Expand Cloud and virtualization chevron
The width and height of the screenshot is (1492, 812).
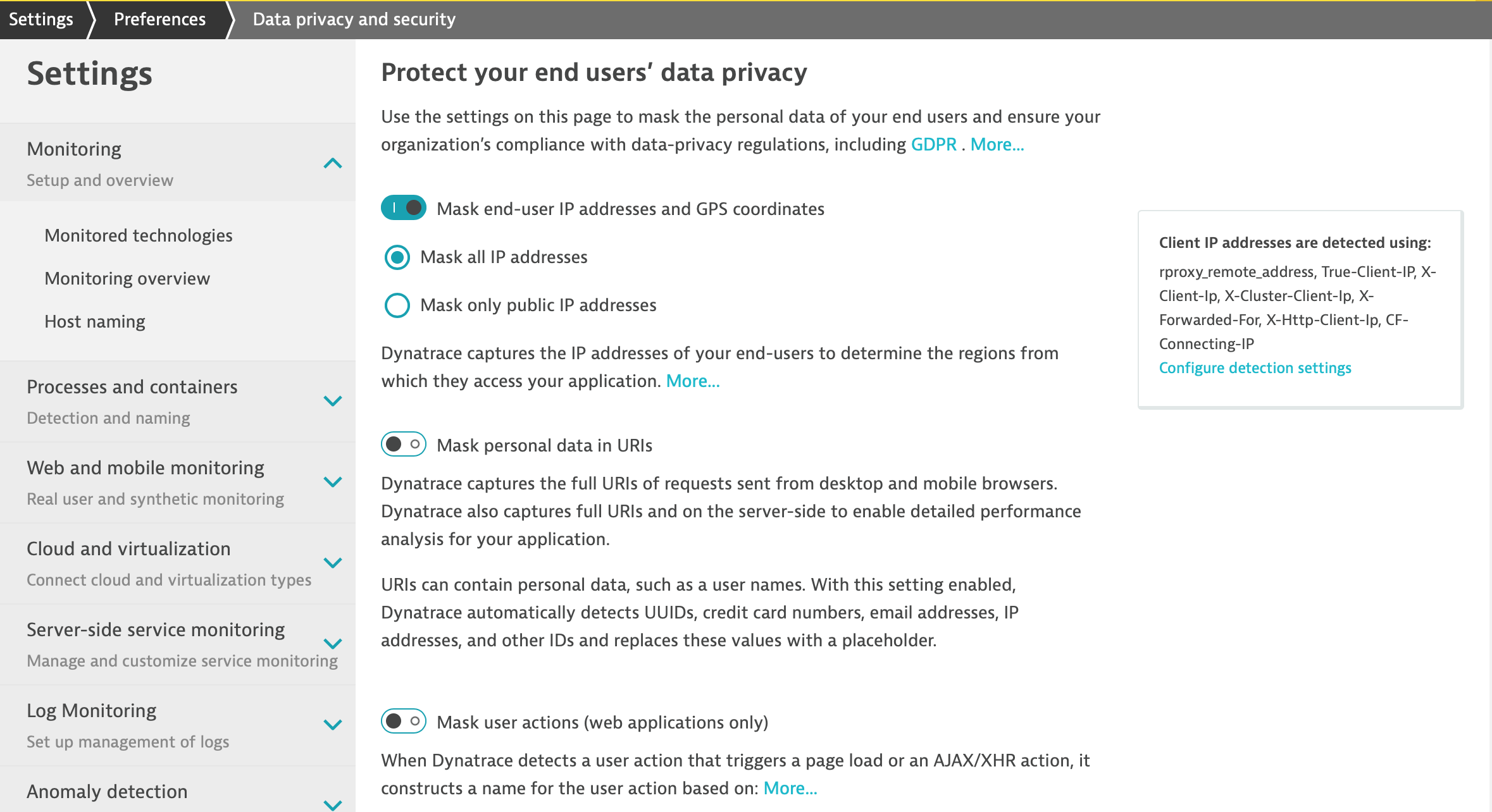click(x=332, y=563)
